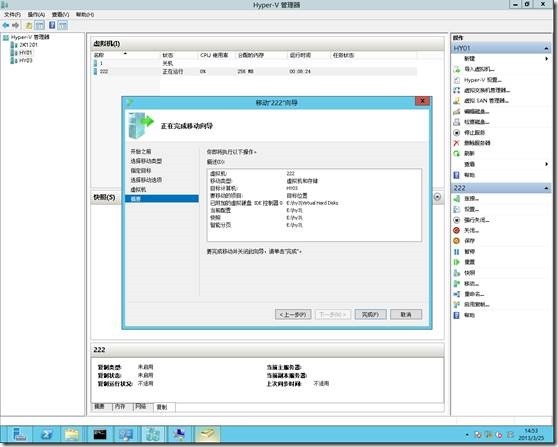The image size is (558, 447).
Task: Click the Pause (暂停) icon for 222
Action: (457, 252)
